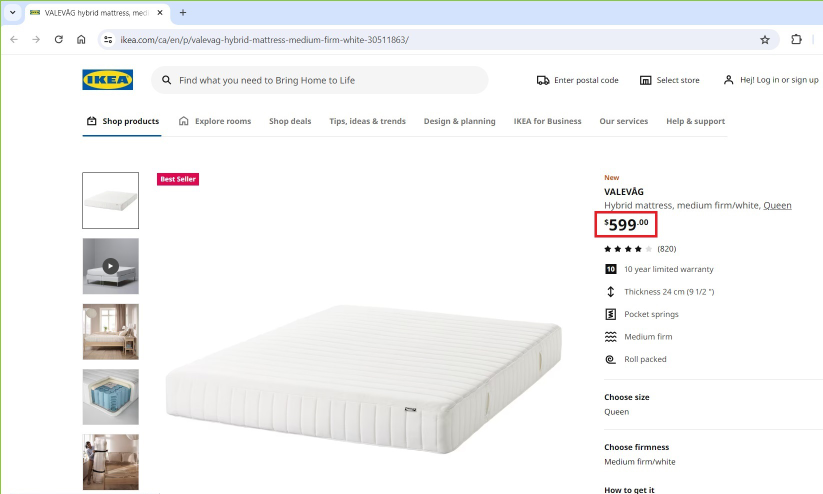The width and height of the screenshot is (823, 494).
Task: Bookmark this page with the star icon
Action: pyautogui.click(x=765, y=40)
